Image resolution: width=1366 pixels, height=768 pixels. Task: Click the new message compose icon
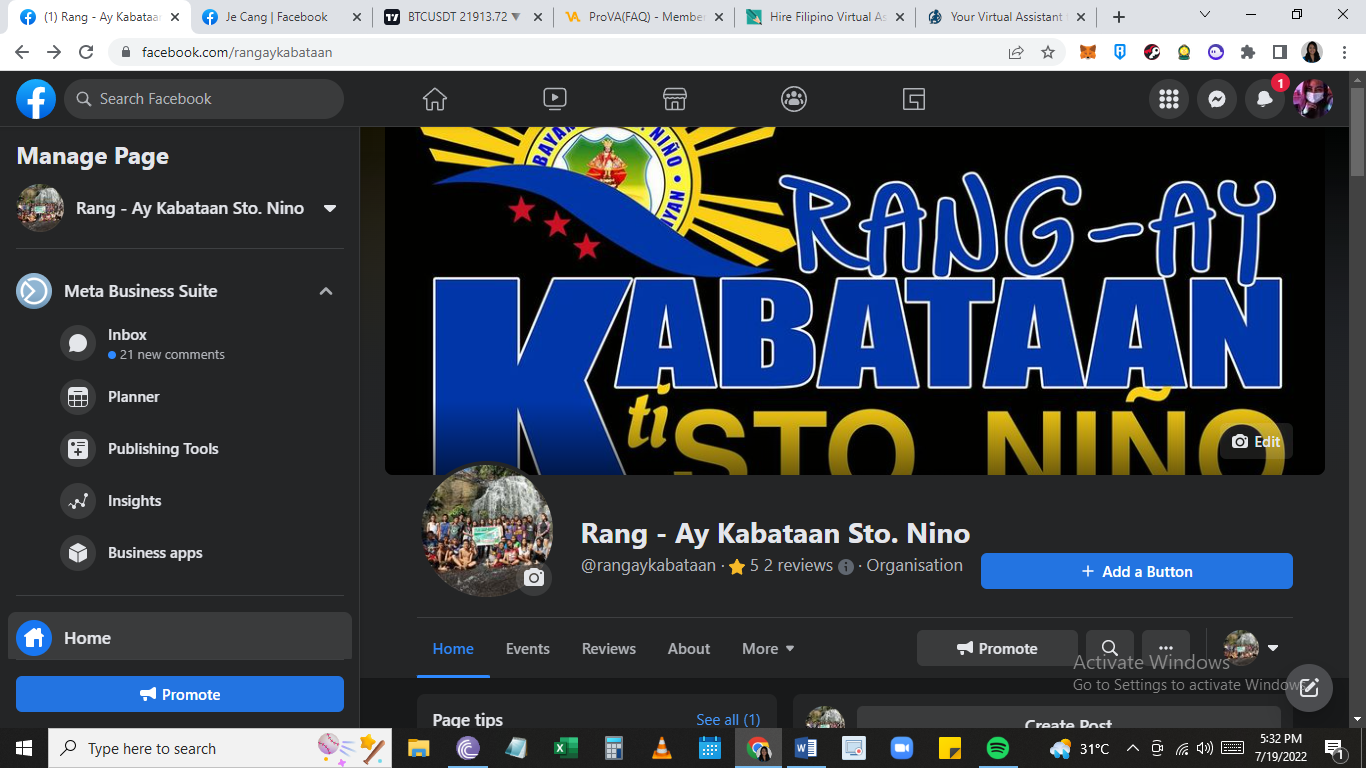click(1309, 688)
